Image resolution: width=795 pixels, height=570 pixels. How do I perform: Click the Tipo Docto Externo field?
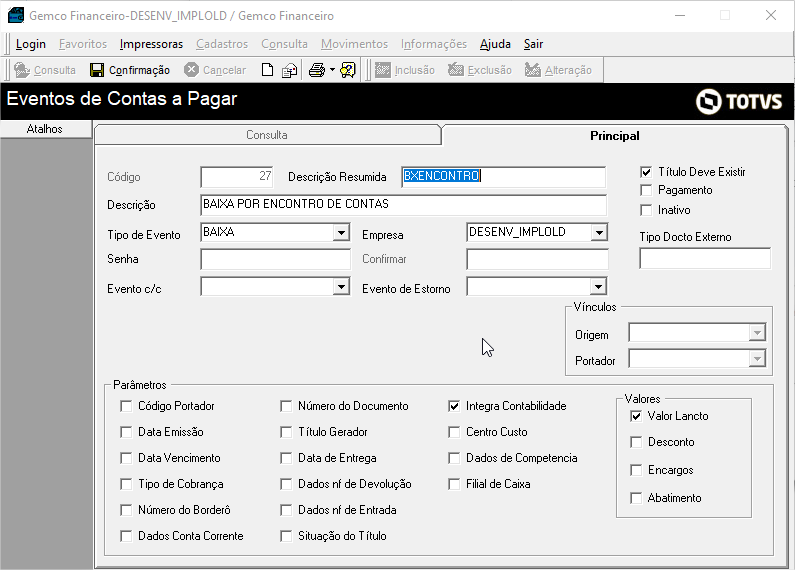point(705,258)
